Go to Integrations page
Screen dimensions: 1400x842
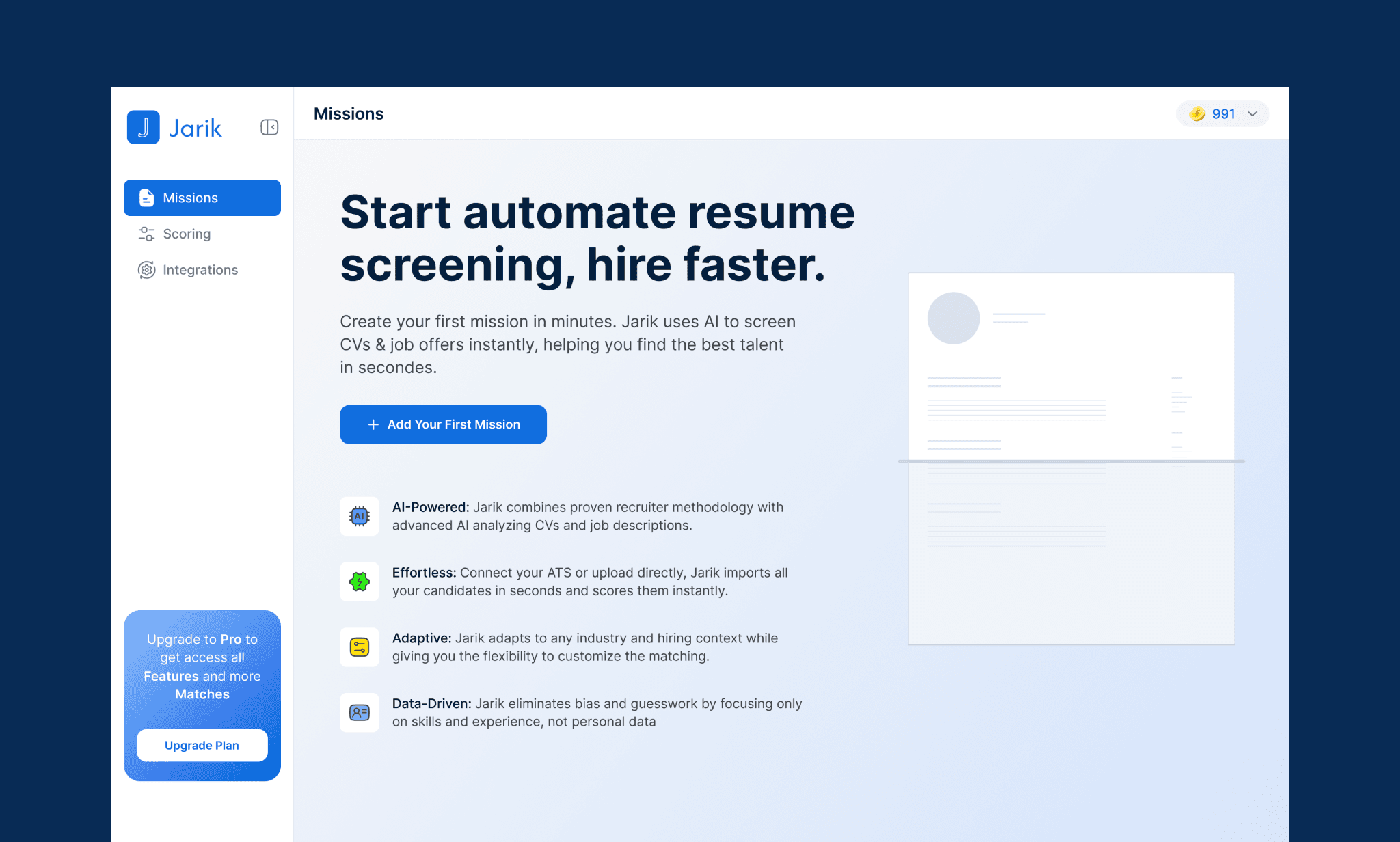[x=200, y=270]
